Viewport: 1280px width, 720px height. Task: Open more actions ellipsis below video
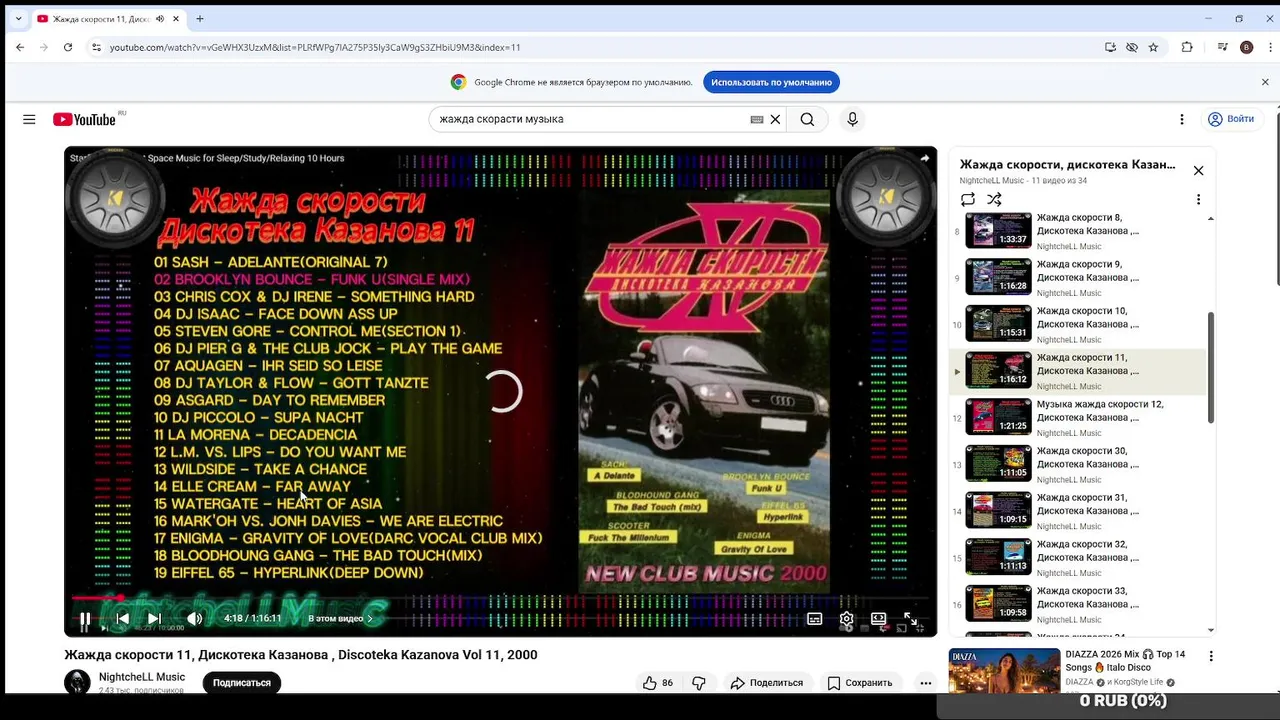[x=925, y=683]
